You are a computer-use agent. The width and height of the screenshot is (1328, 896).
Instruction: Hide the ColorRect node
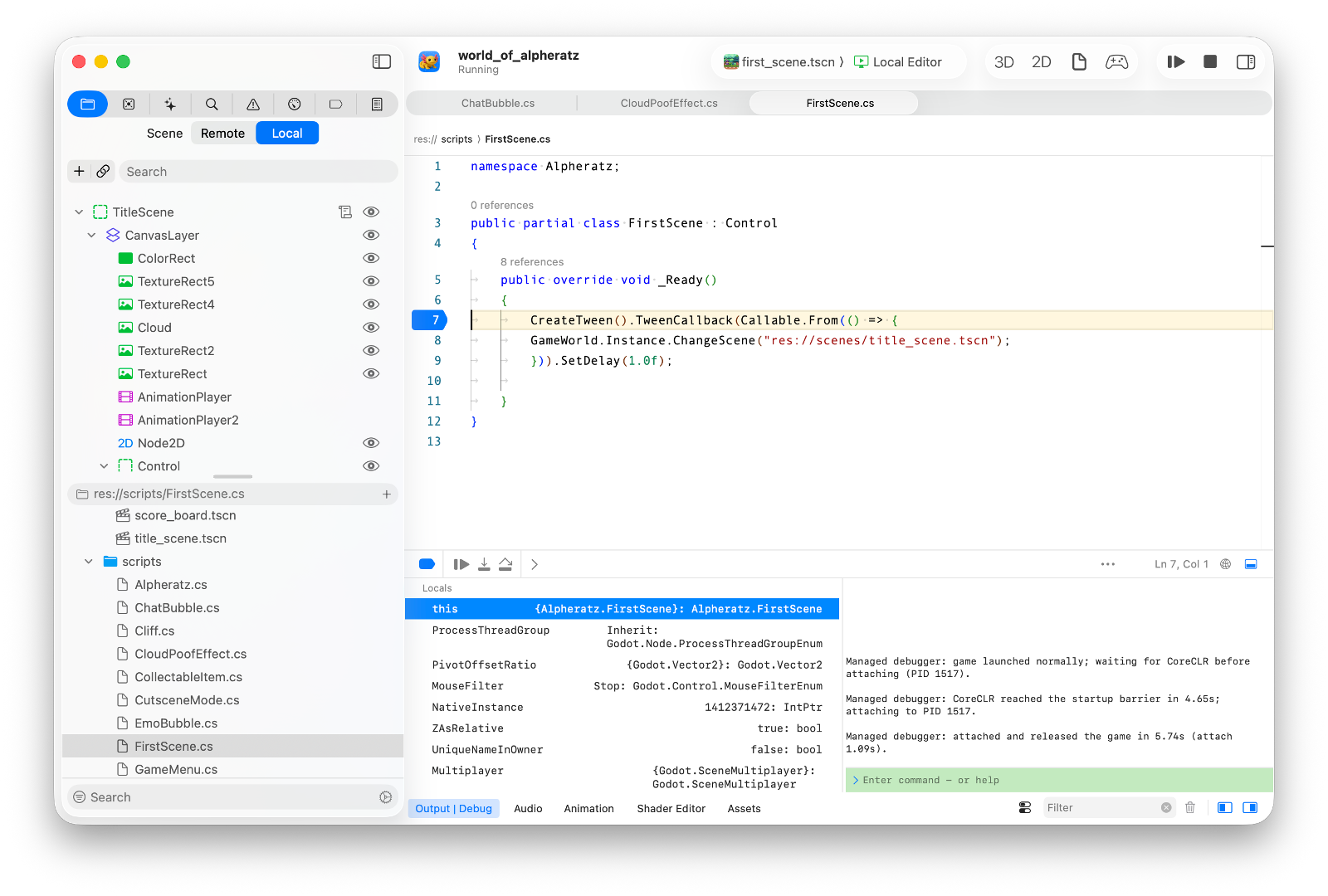[371, 259]
